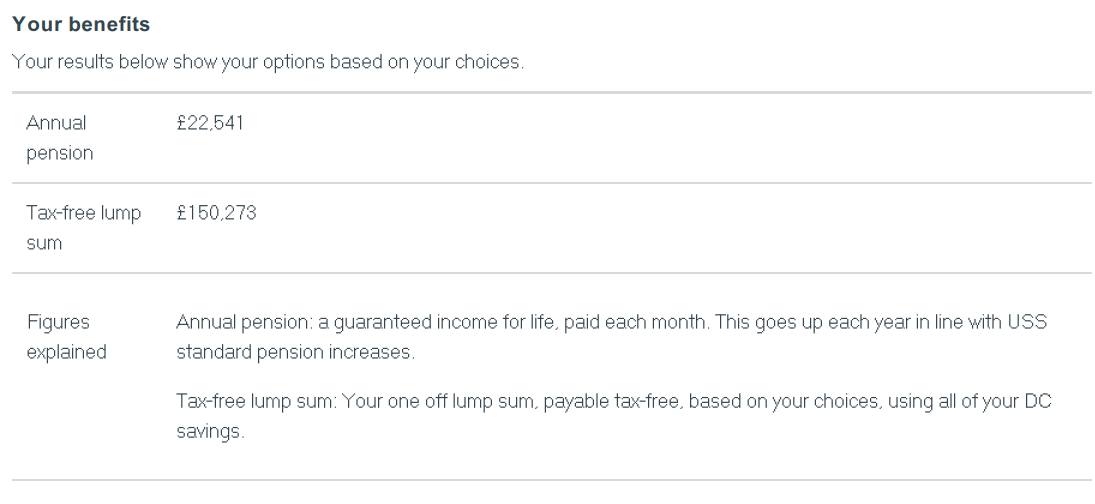
Task: Click the word 'savings.' ending the explanation
Action: tap(210, 431)
